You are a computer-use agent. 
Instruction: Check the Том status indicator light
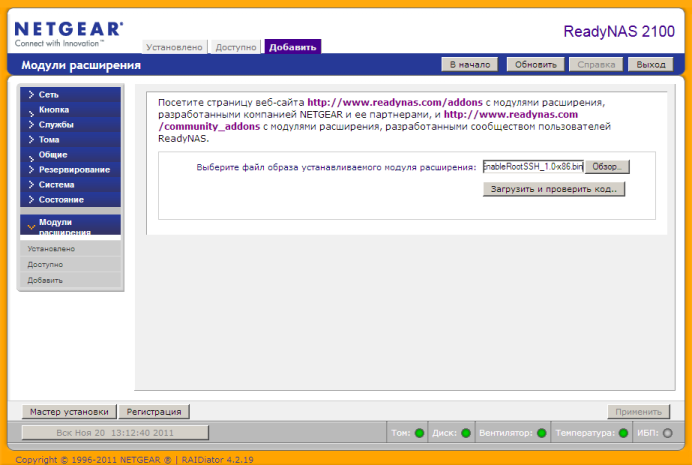click(419, 433)
